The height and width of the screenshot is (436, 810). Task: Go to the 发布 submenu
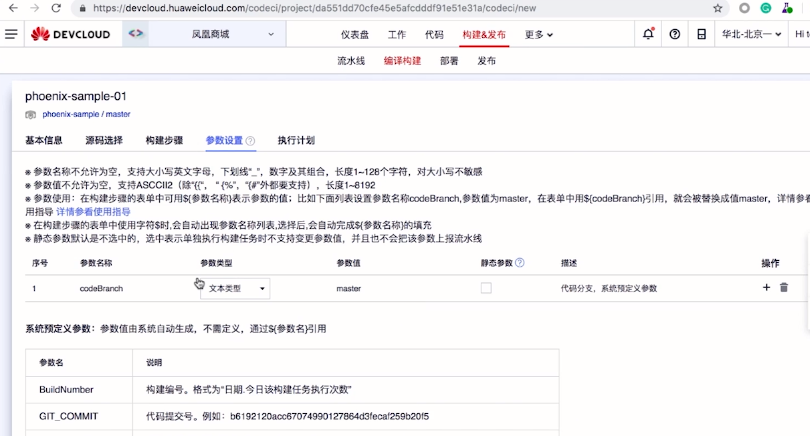tap(486, 61)
